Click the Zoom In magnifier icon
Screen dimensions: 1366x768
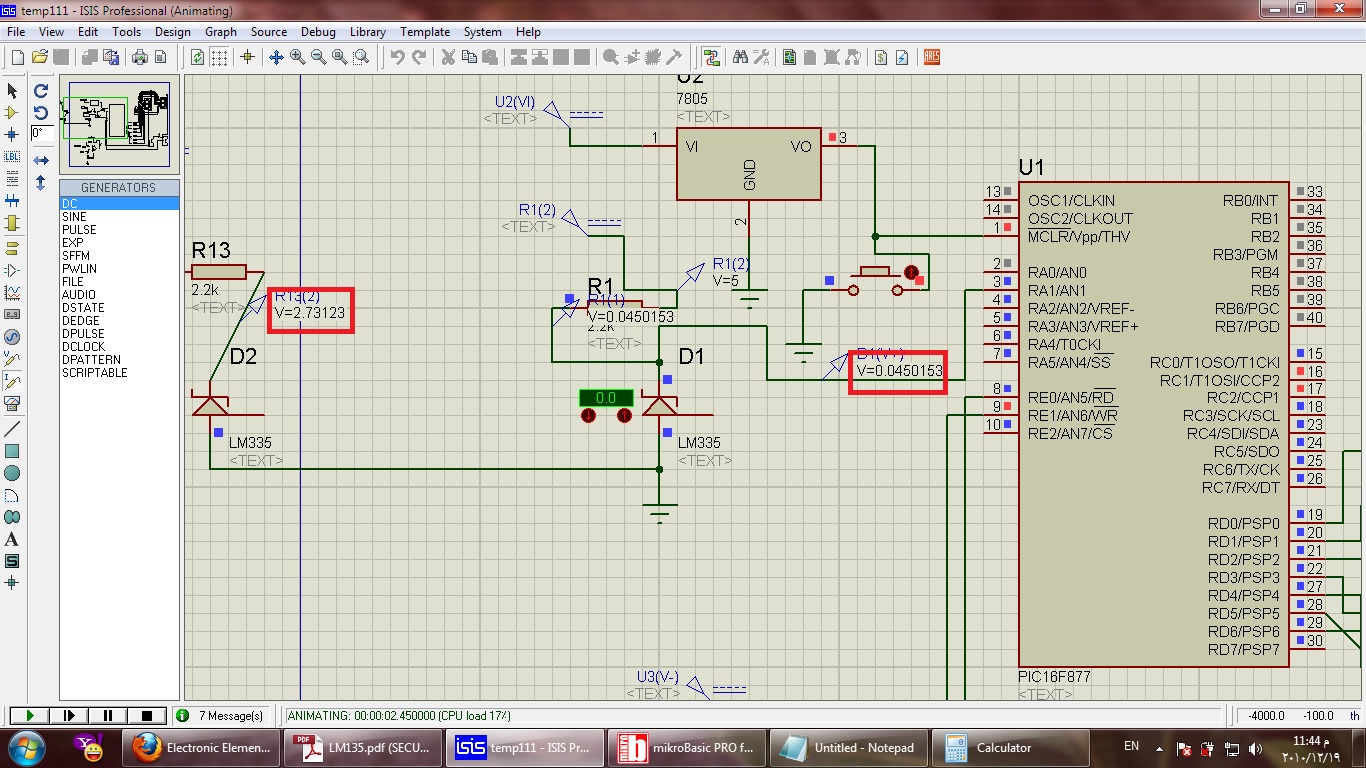click(297, 57)
